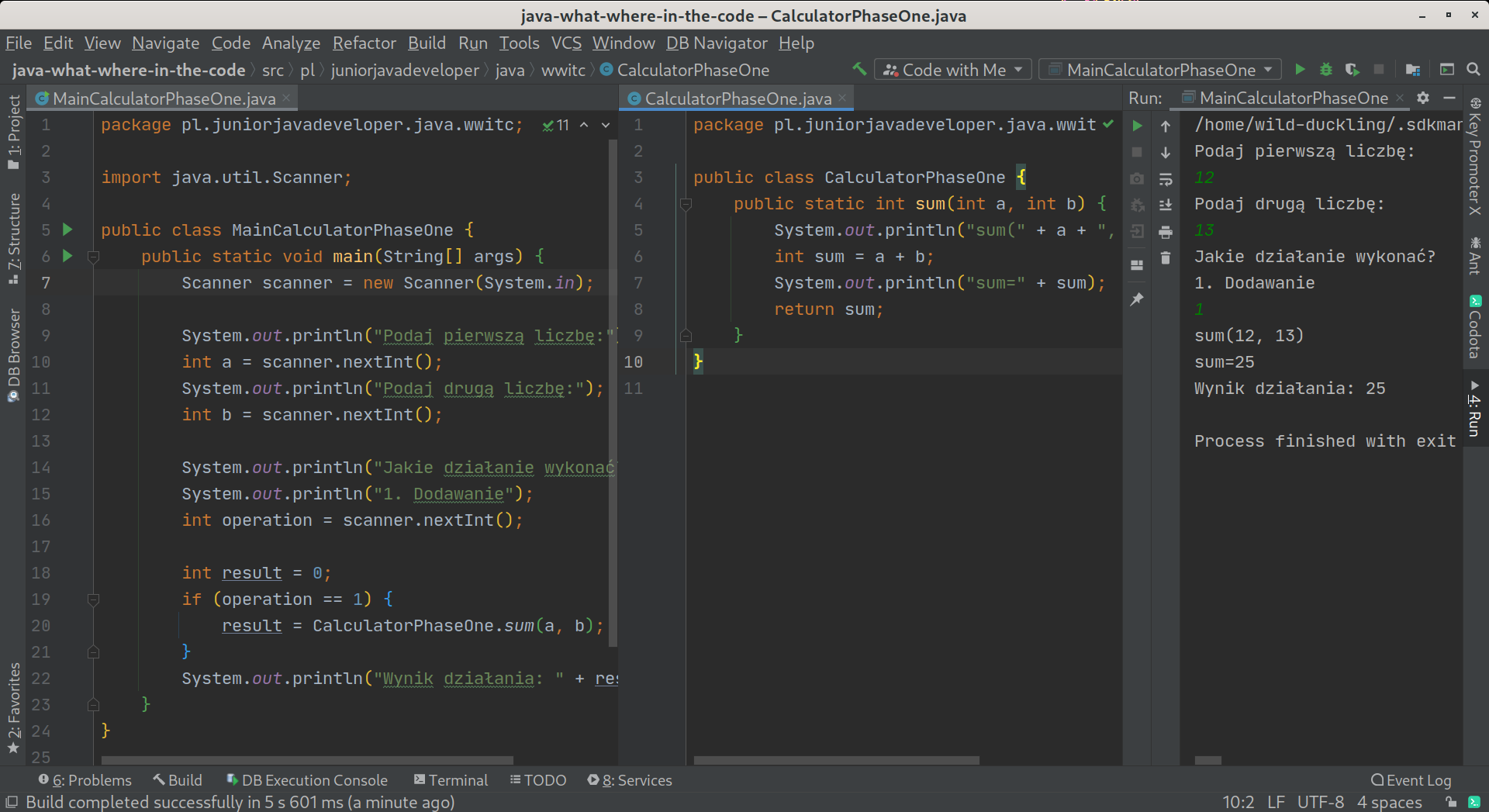Open Search Everywhere magnifier icon
1489x812 pixels.
click(x=1473, y=70)
